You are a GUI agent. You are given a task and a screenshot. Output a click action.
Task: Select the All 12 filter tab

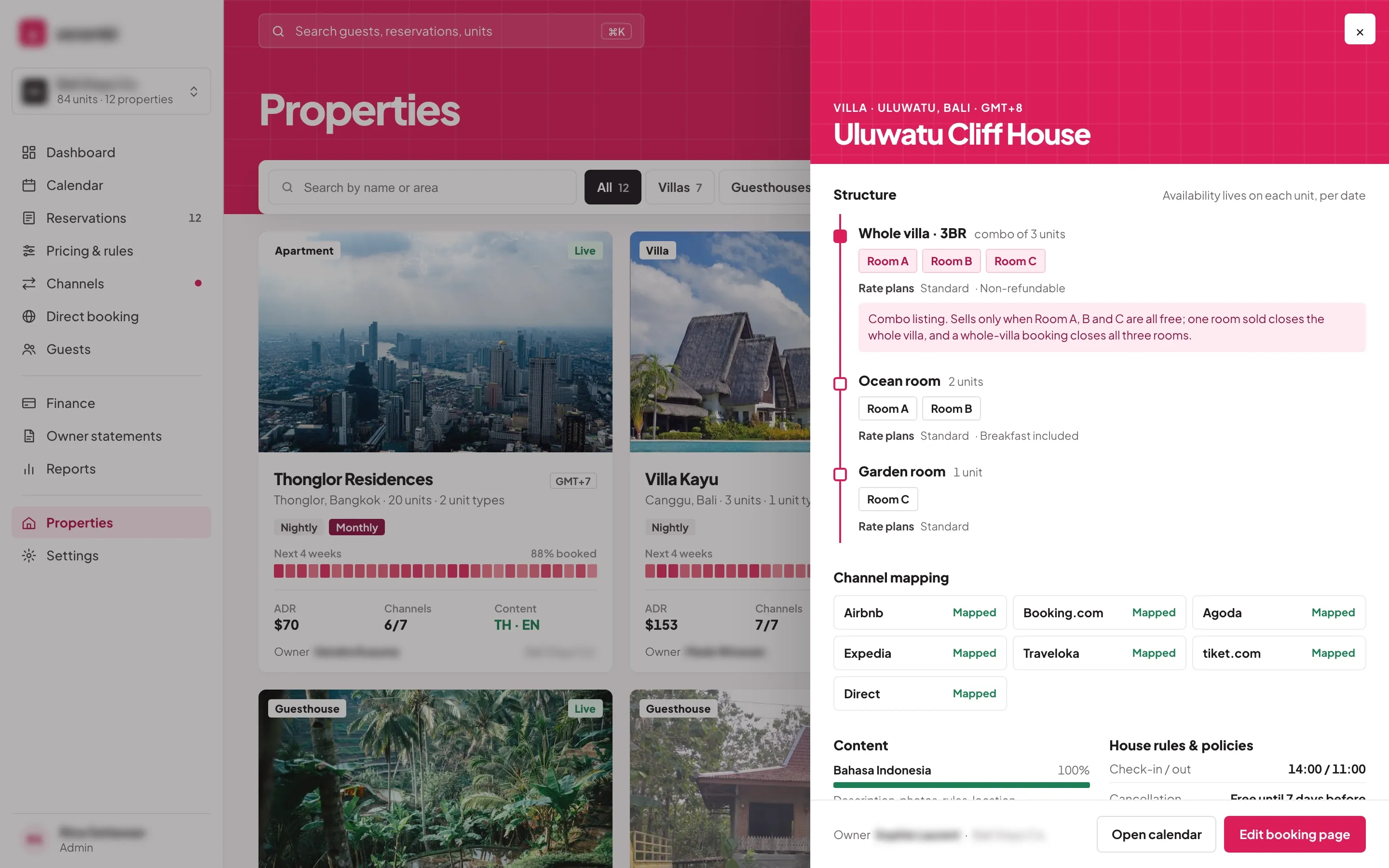(x=613, y=187)
